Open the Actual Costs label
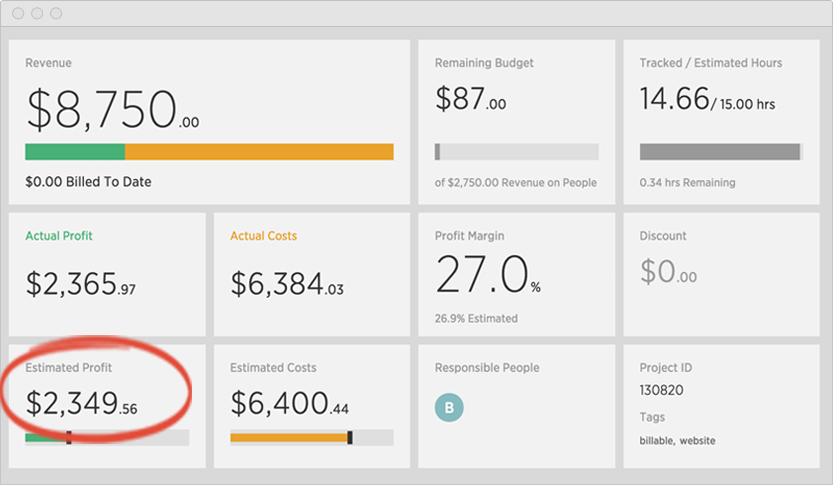Screen dimensions: 833x485 pyautogui.click(x=264, y=236)
